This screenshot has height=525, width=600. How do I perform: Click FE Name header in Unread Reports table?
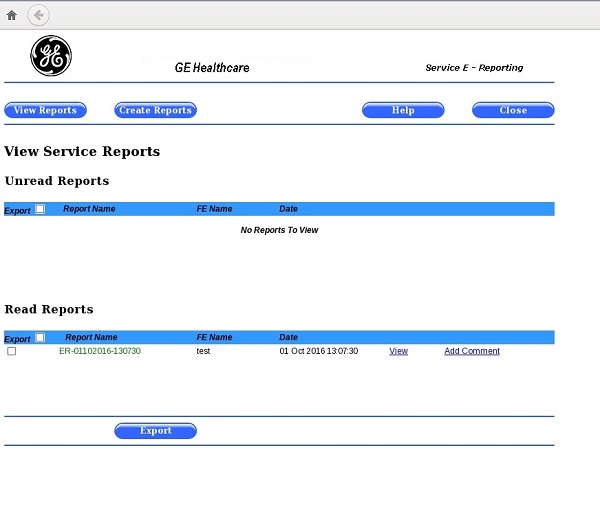(214, 209)
